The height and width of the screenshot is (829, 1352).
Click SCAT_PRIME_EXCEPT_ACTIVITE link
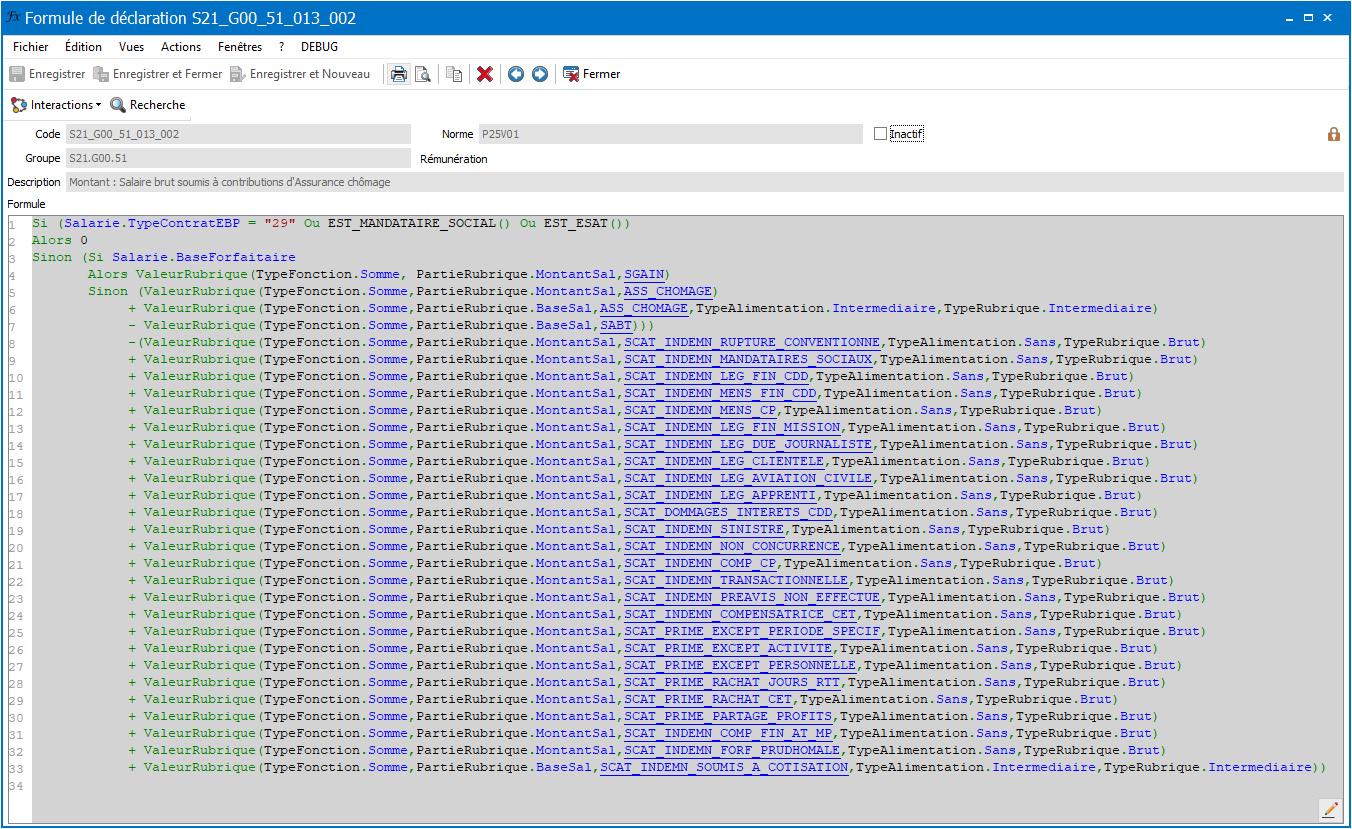(728, 648)
